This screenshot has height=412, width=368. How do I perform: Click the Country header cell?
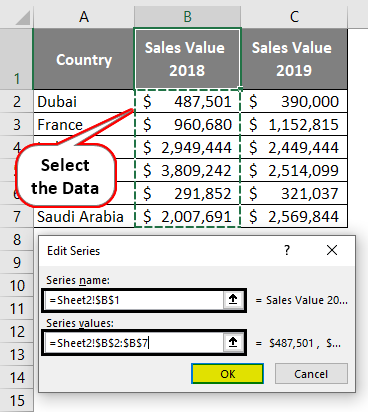(84, 59)
